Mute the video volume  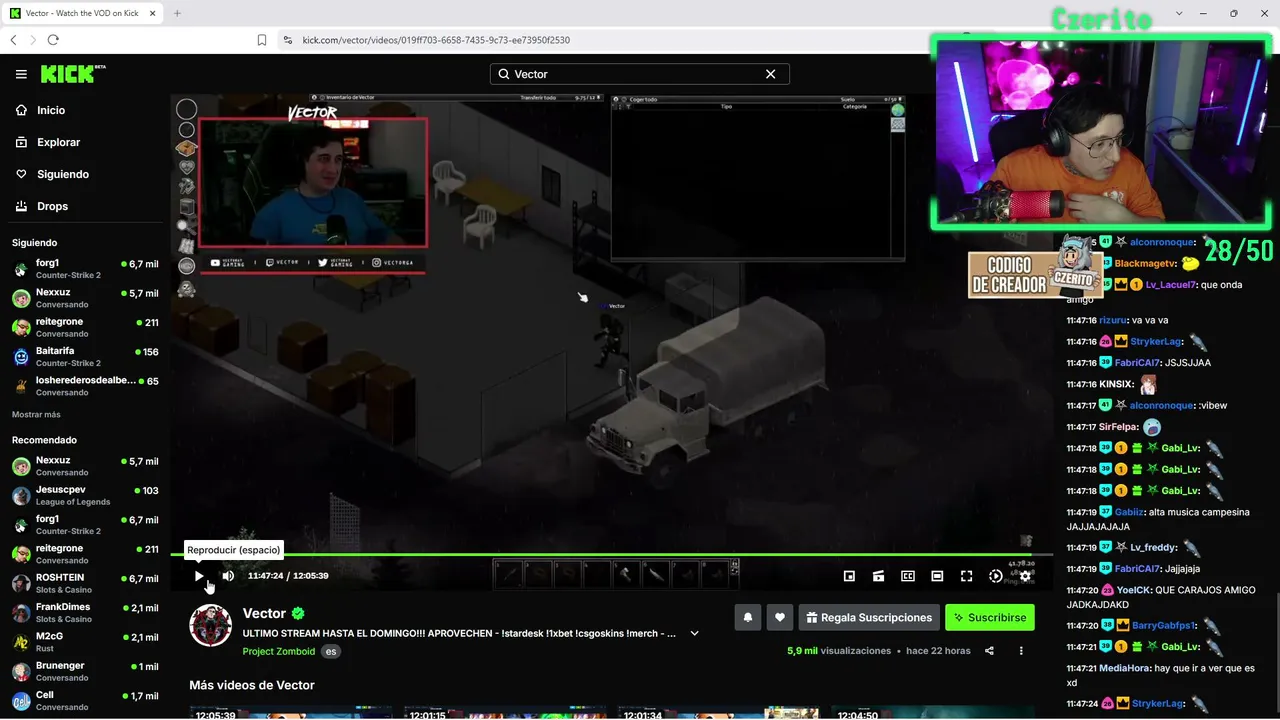click(x=228, y=576)
